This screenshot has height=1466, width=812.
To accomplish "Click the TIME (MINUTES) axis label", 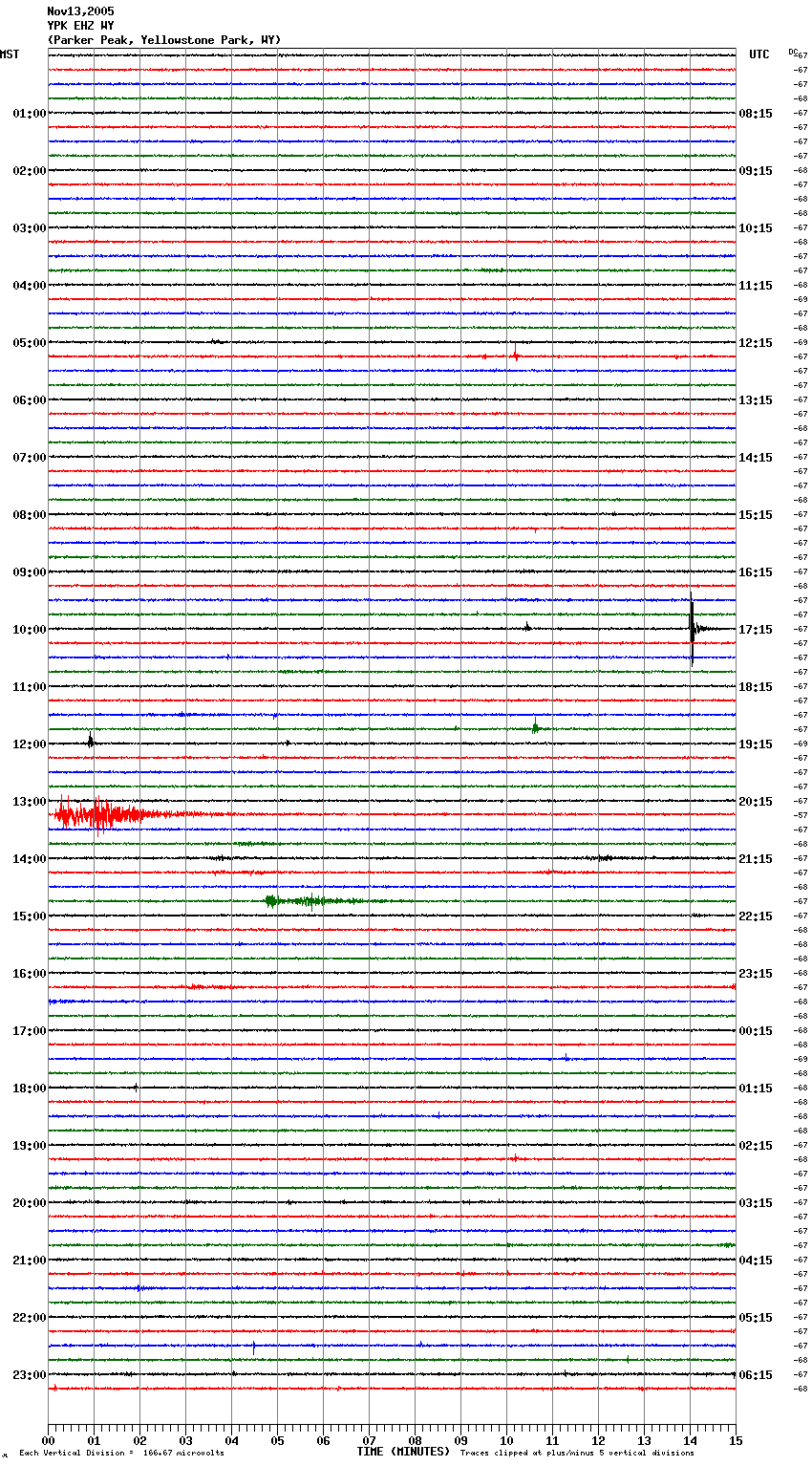I will click(x=403, y=1452).
